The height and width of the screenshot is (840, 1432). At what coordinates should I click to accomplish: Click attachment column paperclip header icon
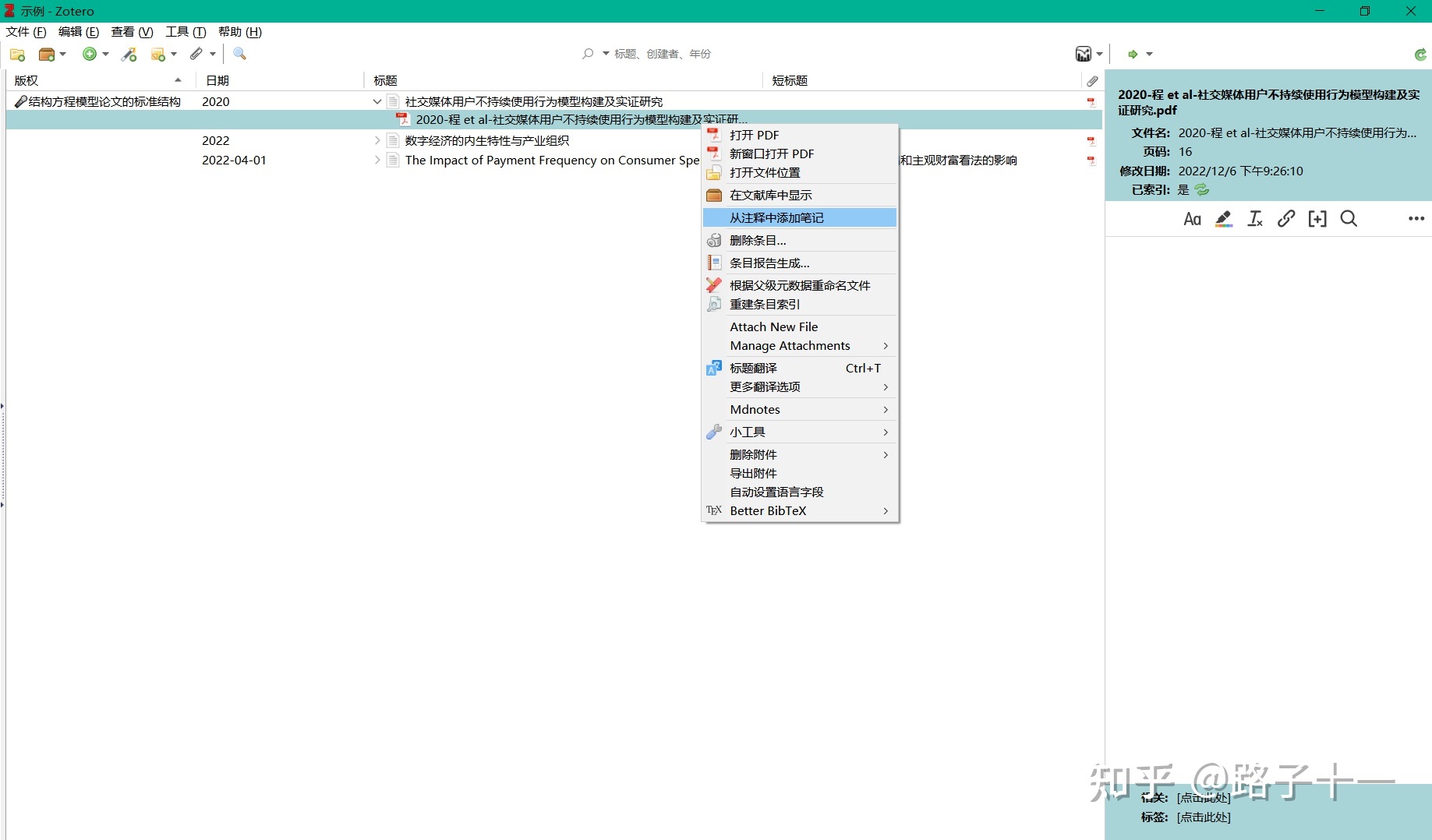point(1092,80)
